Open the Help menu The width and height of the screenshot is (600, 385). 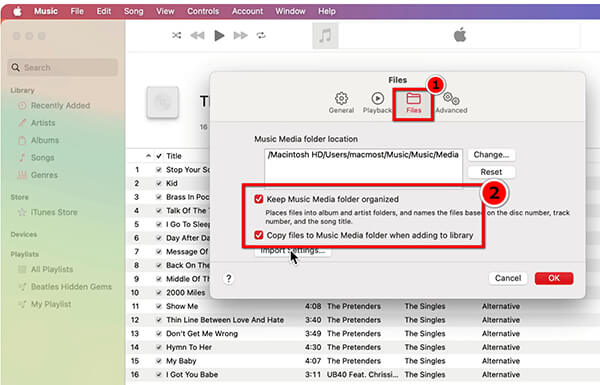pyautogui.click(x=327, y=11)
